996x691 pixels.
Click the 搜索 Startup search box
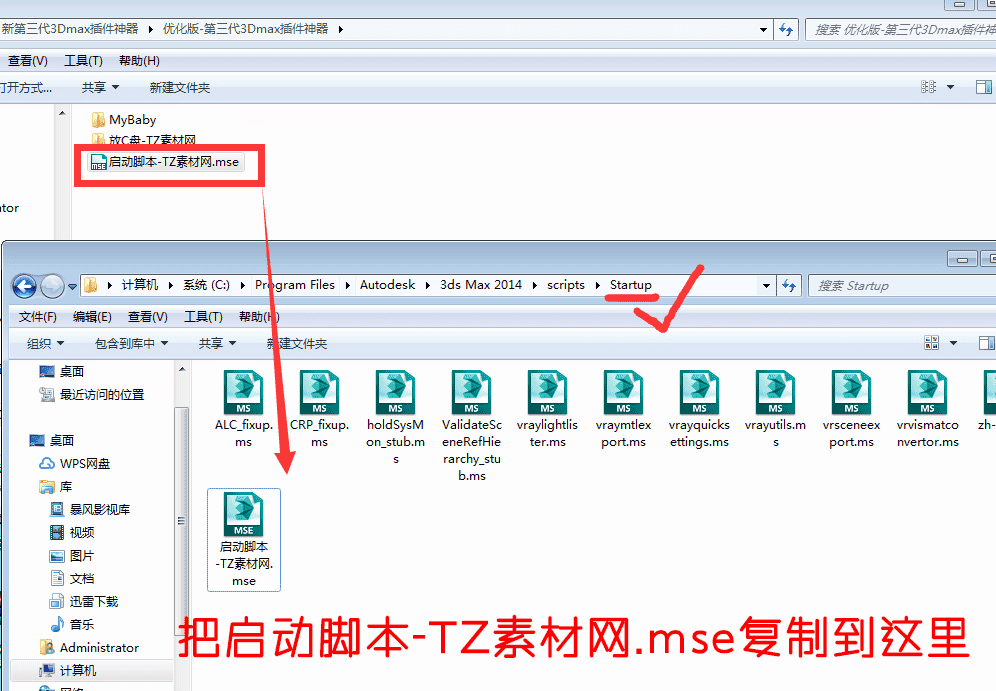902,286
